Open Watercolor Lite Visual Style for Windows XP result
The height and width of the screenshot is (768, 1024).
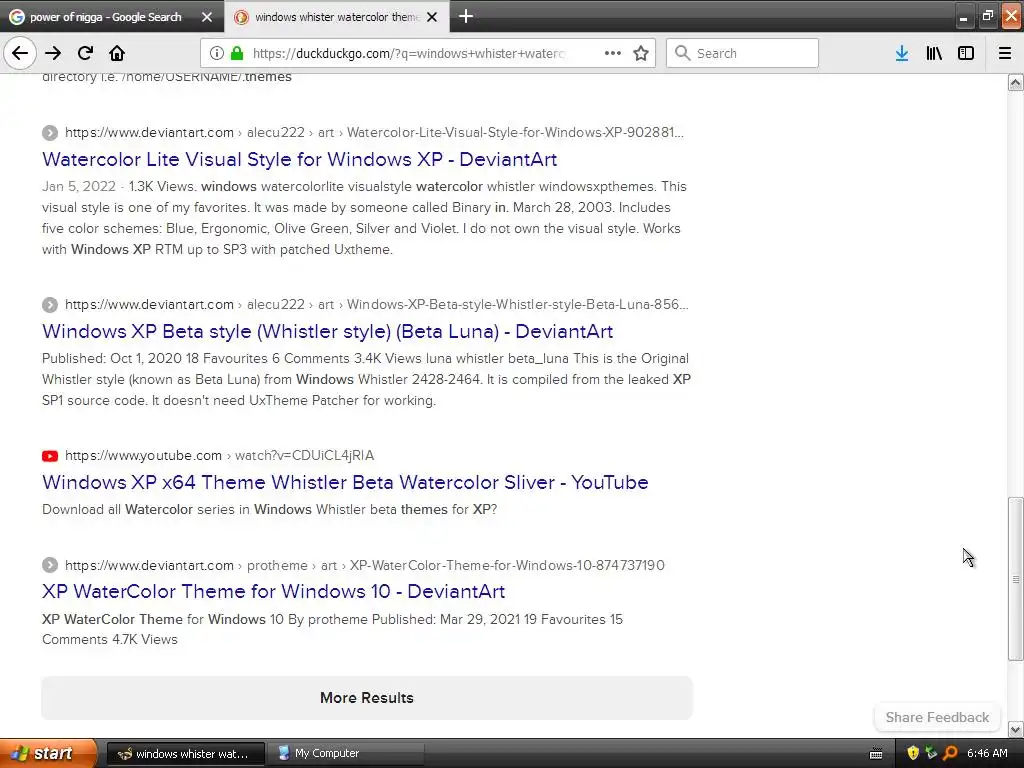(x=299, y=159)
